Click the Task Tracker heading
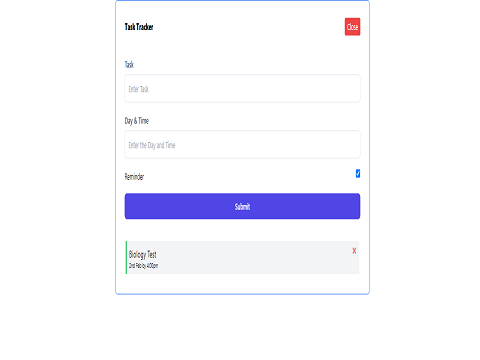Viewport: 480px width, 360px height. (139, 27)
